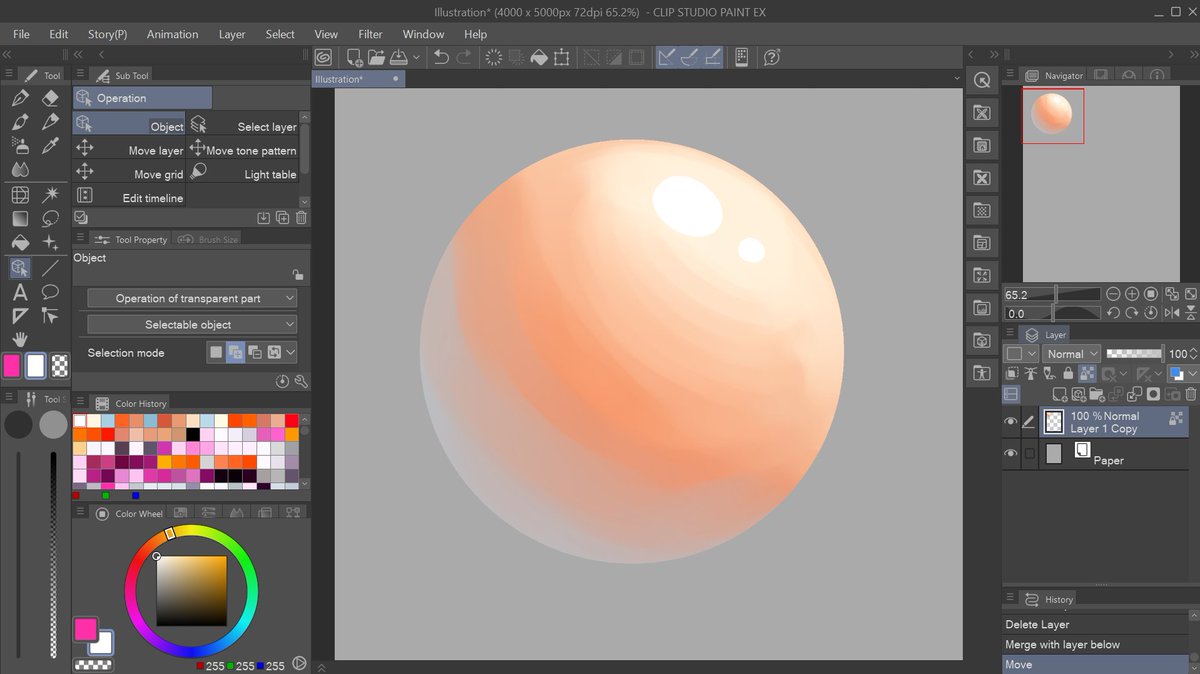Rotate left in Navigator panel
The image size is (1200, 674).
pyautogui.click(x=1113, y=313)
